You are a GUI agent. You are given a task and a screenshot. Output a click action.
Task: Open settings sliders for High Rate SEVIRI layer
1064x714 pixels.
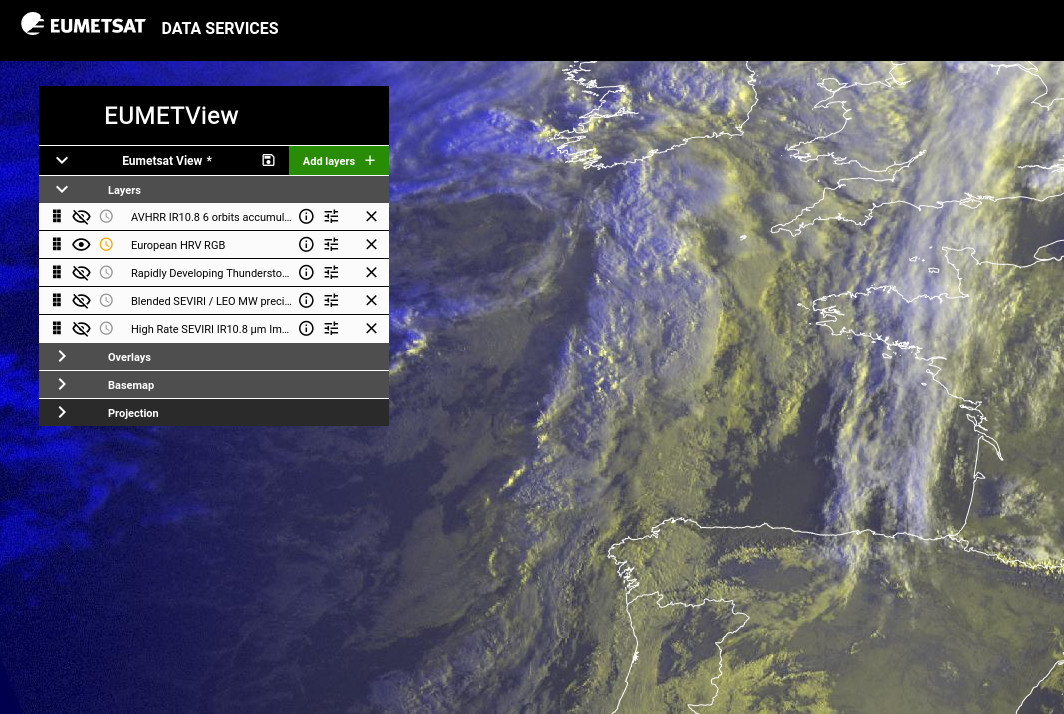[x=331, y=328]
